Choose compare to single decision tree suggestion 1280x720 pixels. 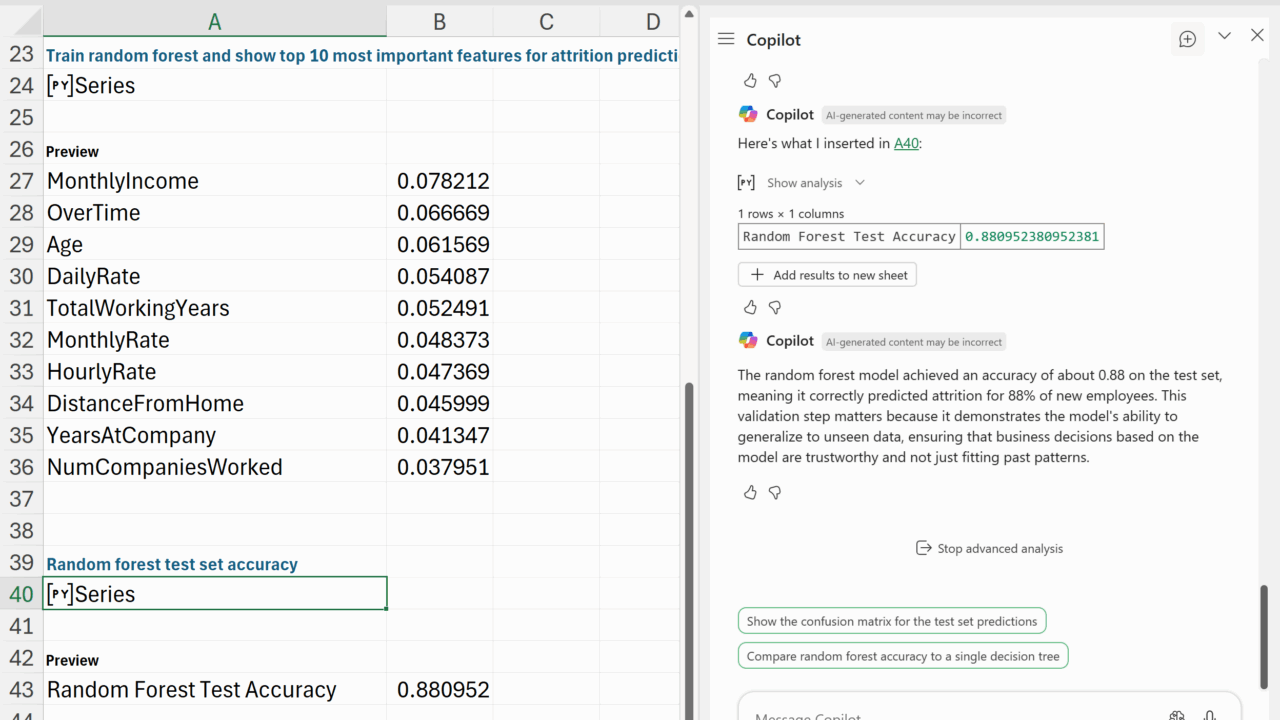tap(902, 656)
